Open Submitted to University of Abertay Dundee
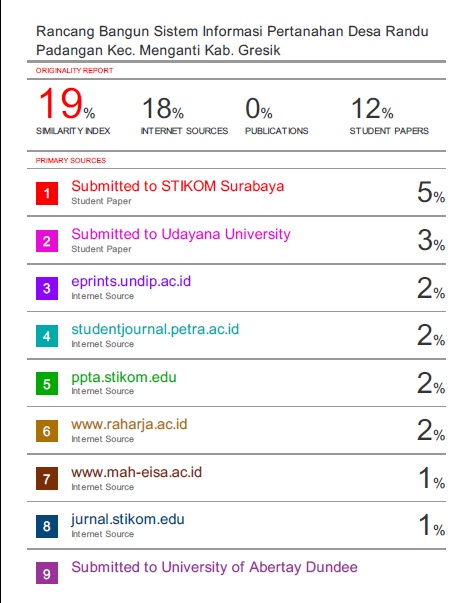Image resolution: width=469 pixels, height=603 pixels. (x=215, y=567)
